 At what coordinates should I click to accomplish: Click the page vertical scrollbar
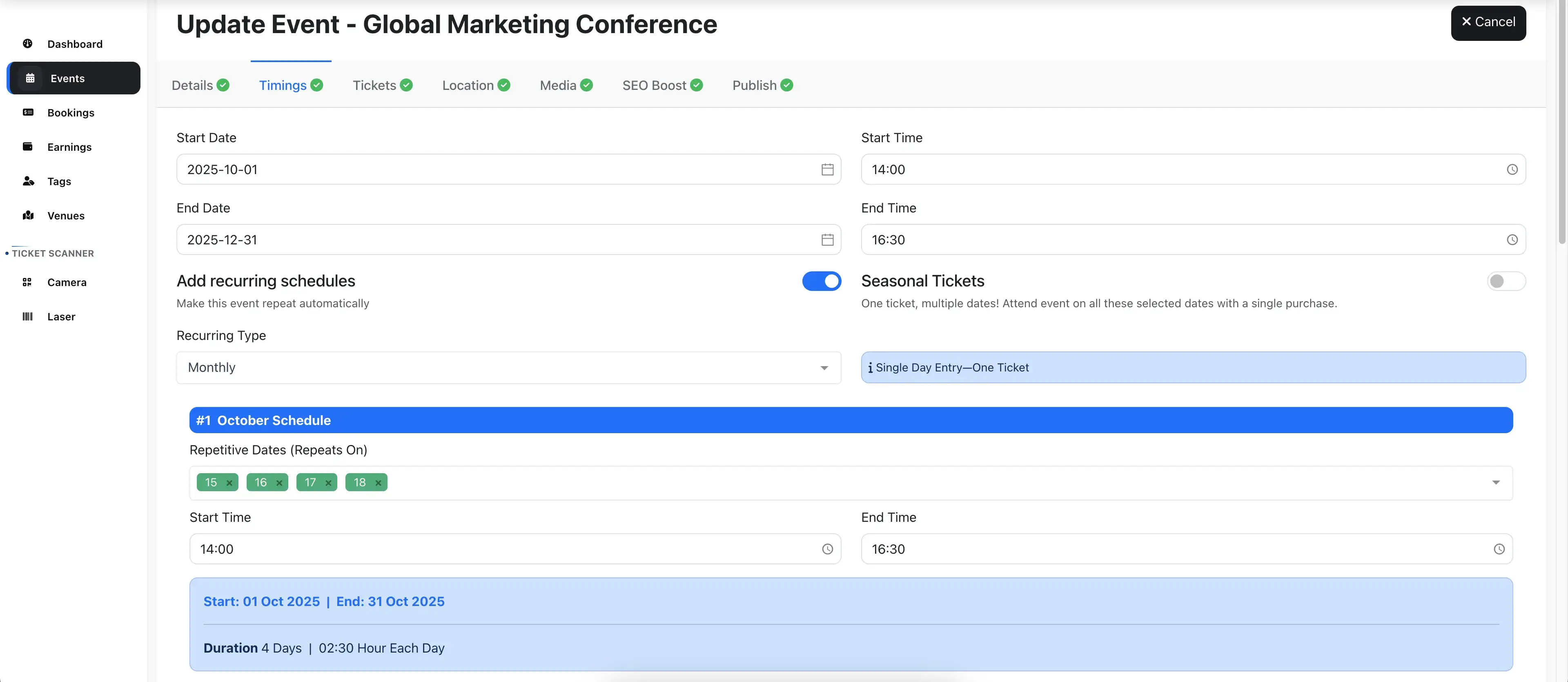pos(1561,122)
